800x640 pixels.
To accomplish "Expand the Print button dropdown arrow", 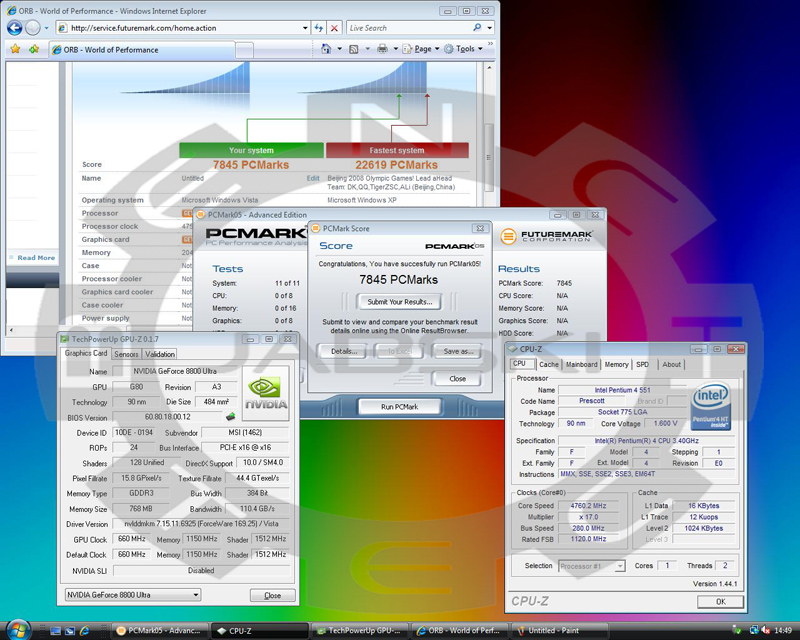I will coord(395,49).
